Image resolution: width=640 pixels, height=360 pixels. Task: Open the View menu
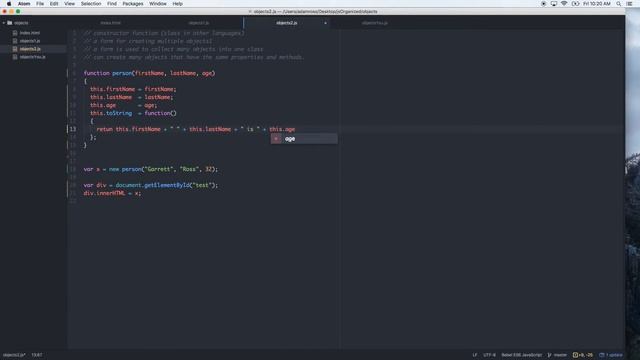(x=69, y=4)
